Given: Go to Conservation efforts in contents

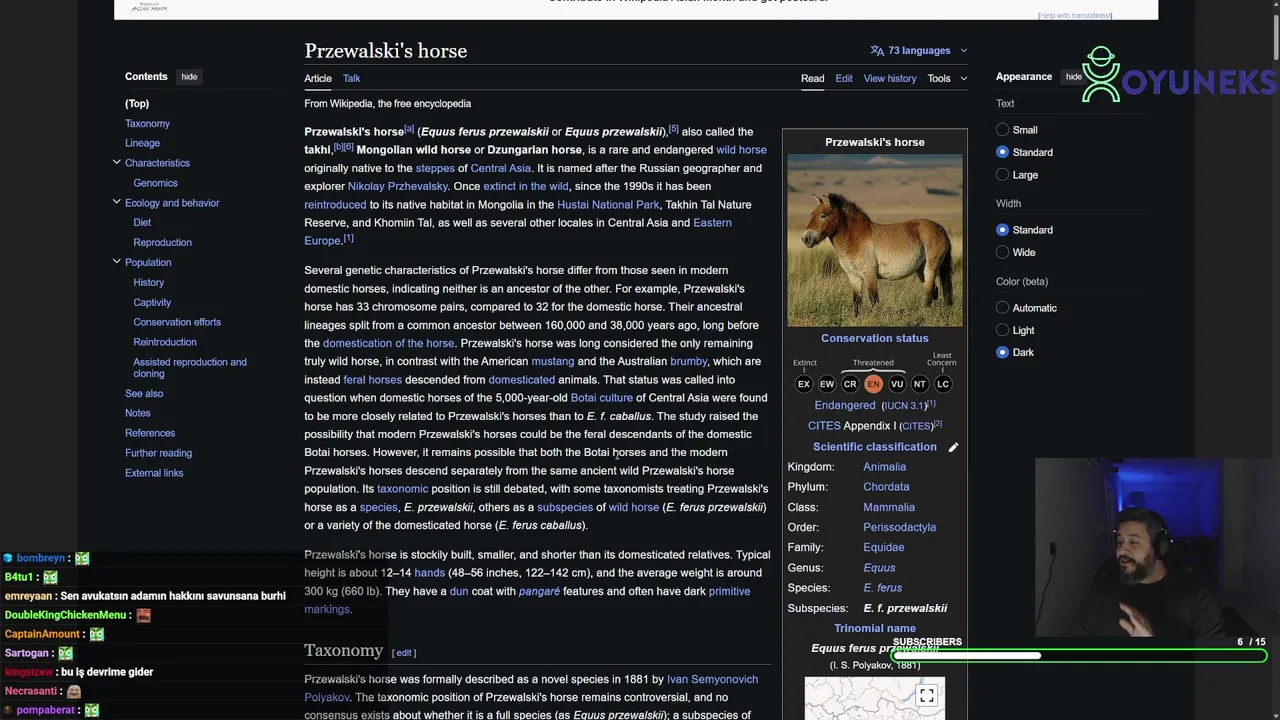Looking at the screenshot, I should [x=177, y=322].
